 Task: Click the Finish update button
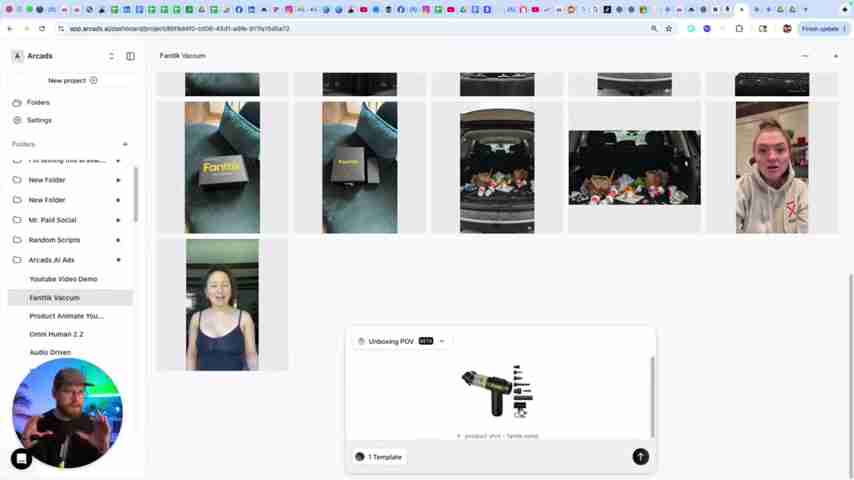click(820, 29)
